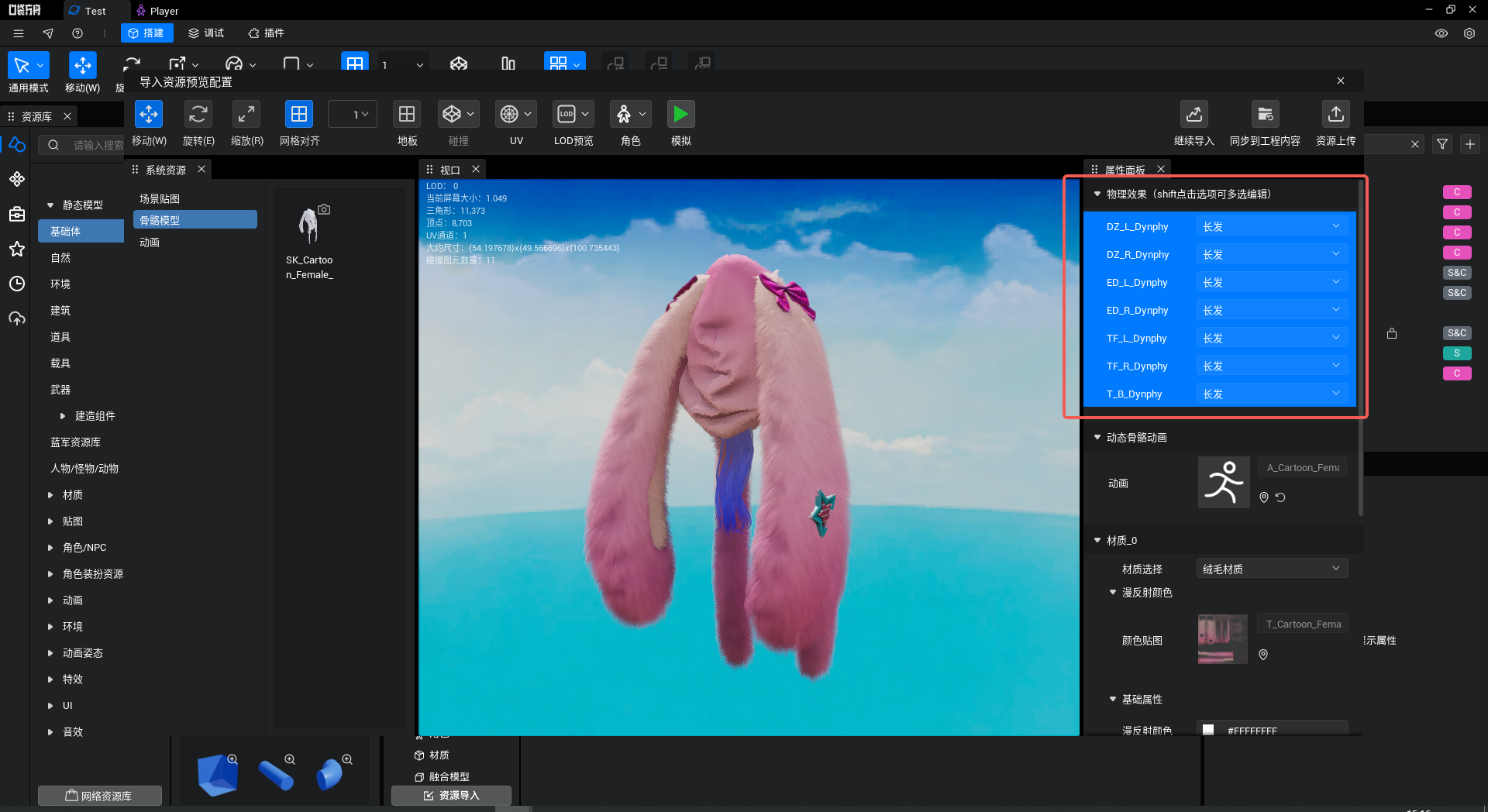Locate the animation asset with pin icon
The width and height of the screenshot is (1488, 812).
pos(1264,497)
